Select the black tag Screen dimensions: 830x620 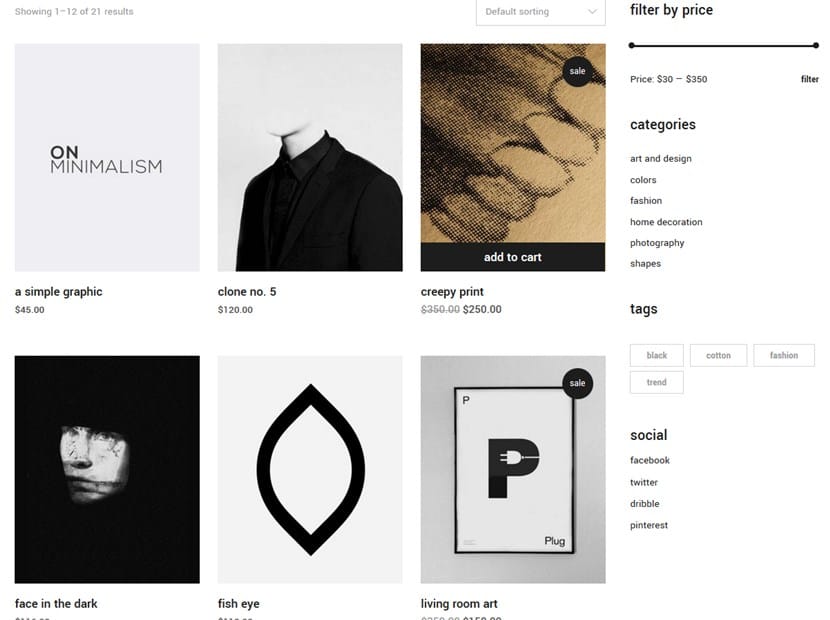pyautogui.click(x=656, y=355)
